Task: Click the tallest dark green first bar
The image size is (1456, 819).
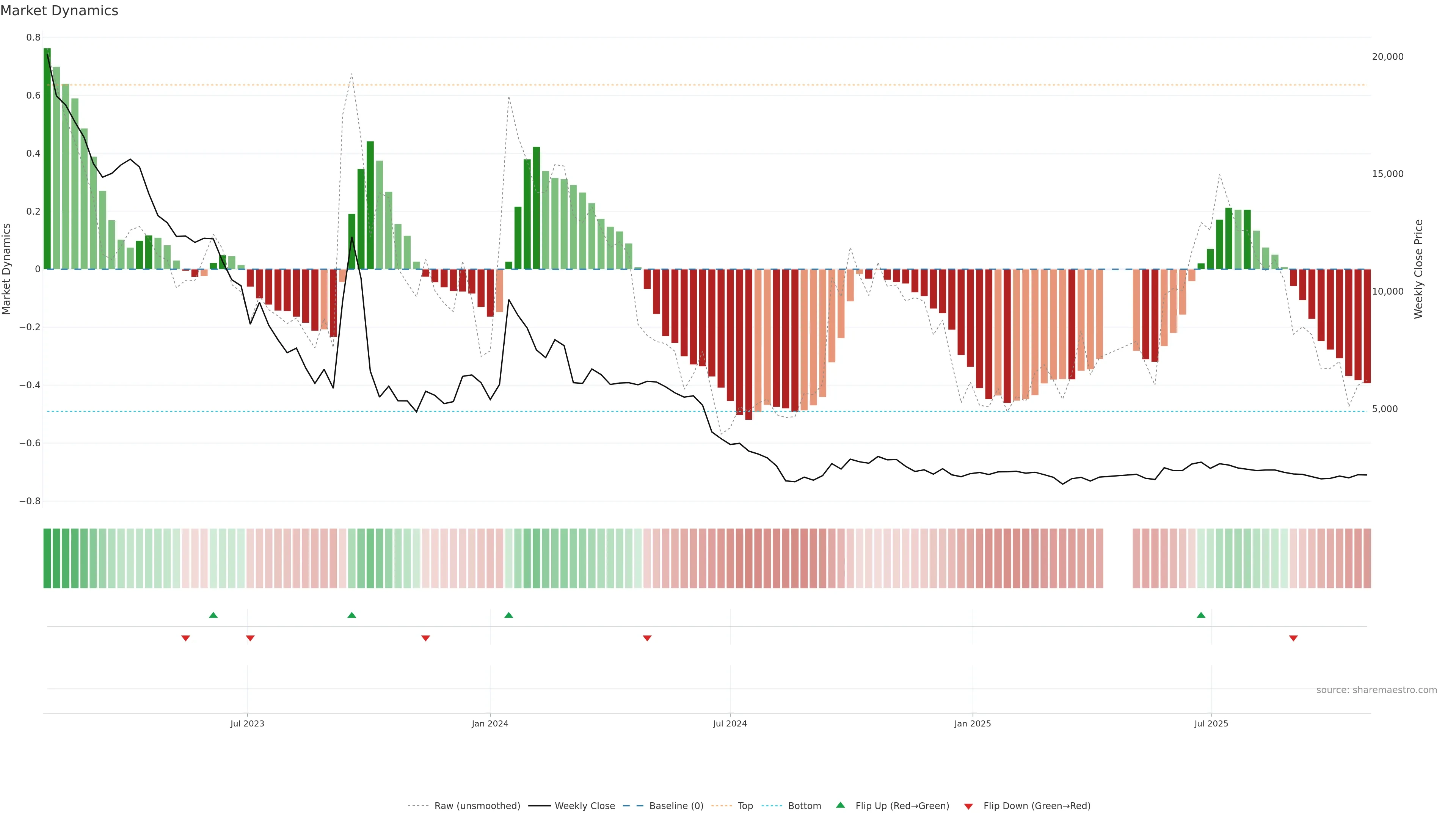Action: tap(47, 158)
